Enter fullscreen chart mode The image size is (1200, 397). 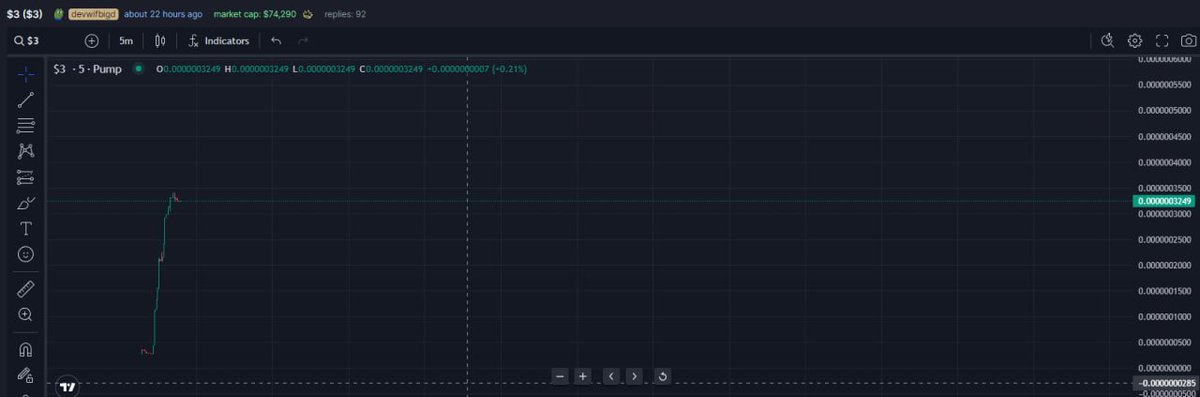click(x=1162, y=41)
